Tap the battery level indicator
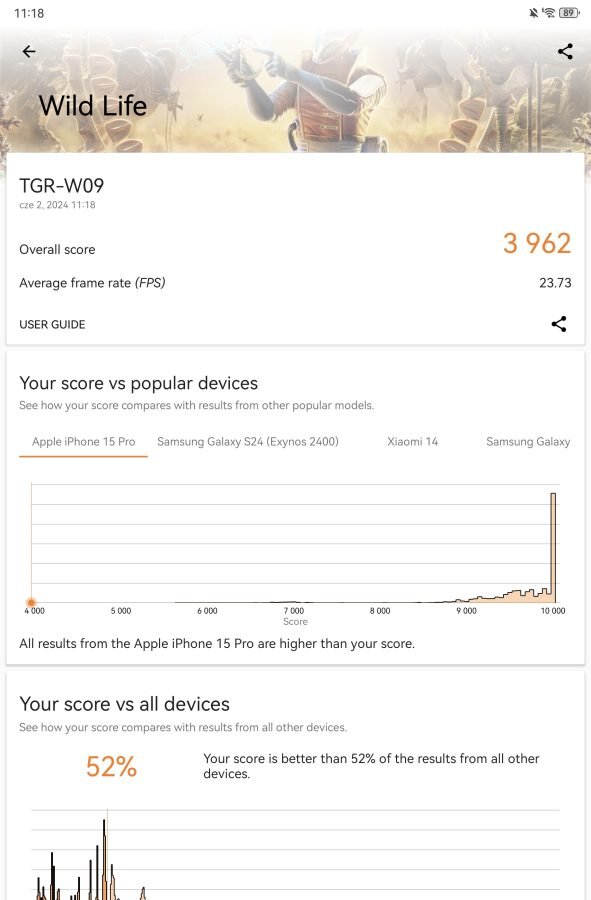Viewport: 591px width, 900px height. [x=569, y=13]
